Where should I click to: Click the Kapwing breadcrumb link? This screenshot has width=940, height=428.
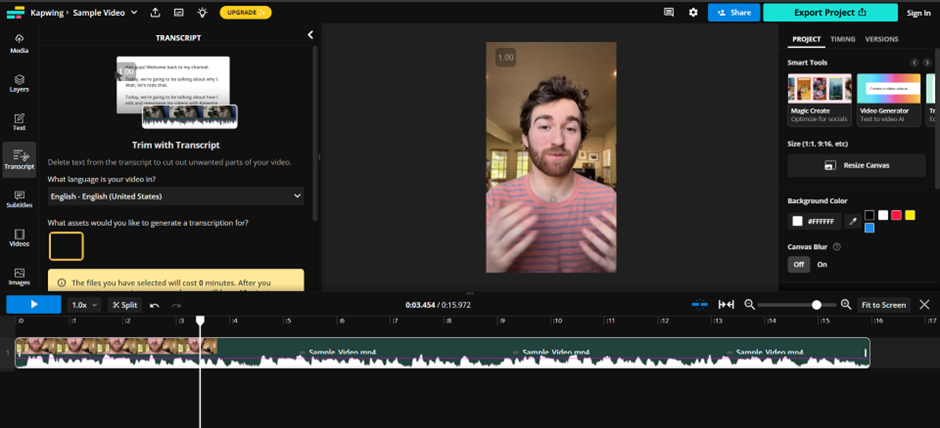pos(47,12)
